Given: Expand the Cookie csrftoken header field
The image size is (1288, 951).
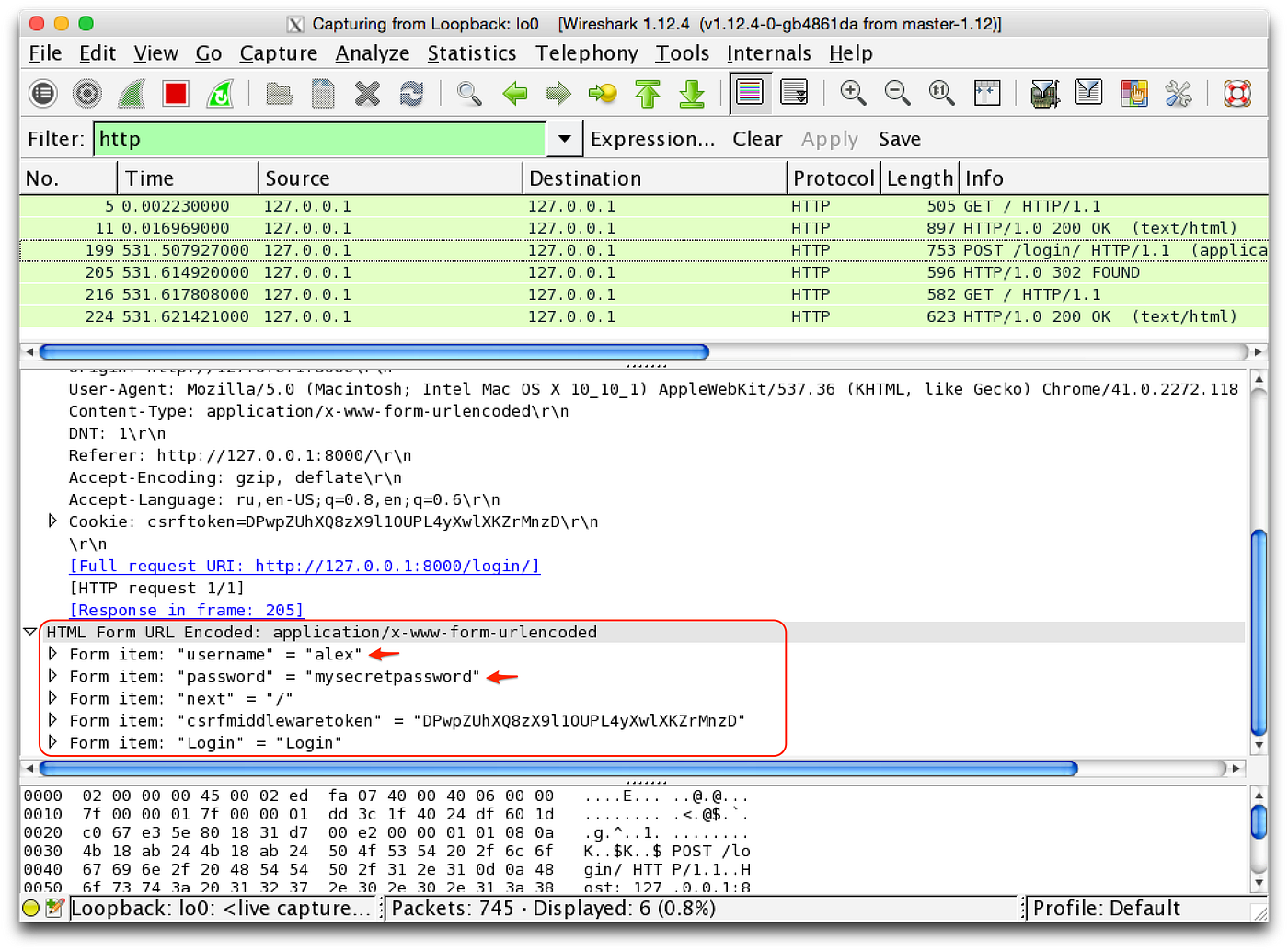Looking at the screenshot, I should [x=52, y=521].
